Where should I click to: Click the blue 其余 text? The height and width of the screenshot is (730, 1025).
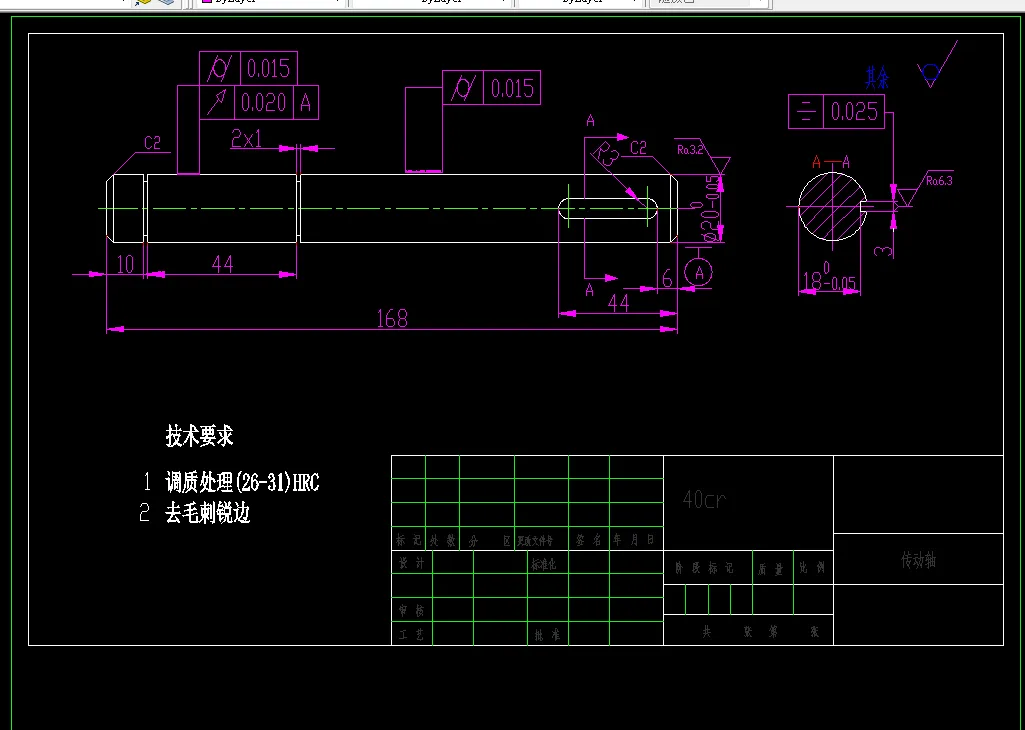pos(877,77)
